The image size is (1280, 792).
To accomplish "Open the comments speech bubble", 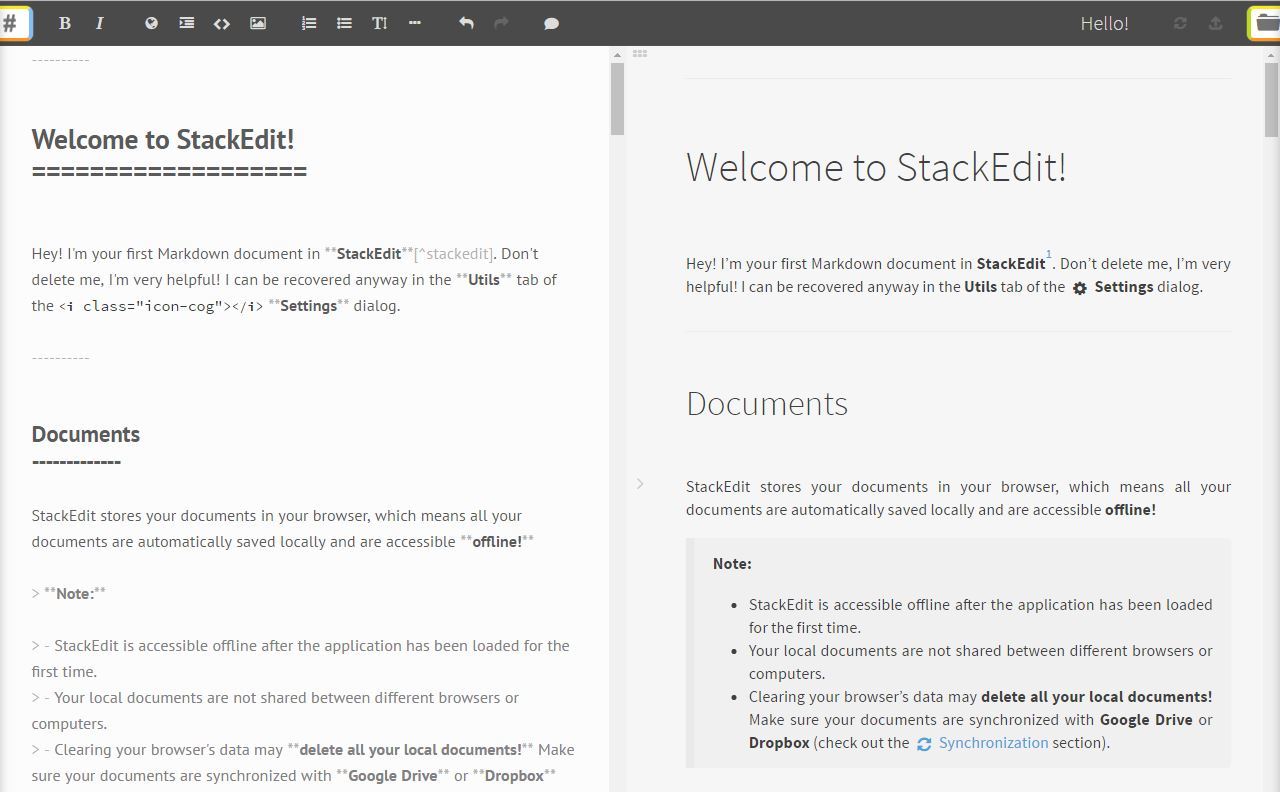I will point(551,23).
